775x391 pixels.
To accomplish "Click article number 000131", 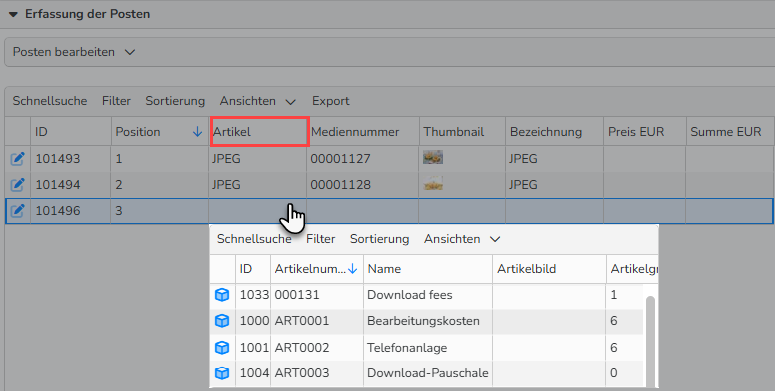I will pyautogui.click(x=297, y=295).
